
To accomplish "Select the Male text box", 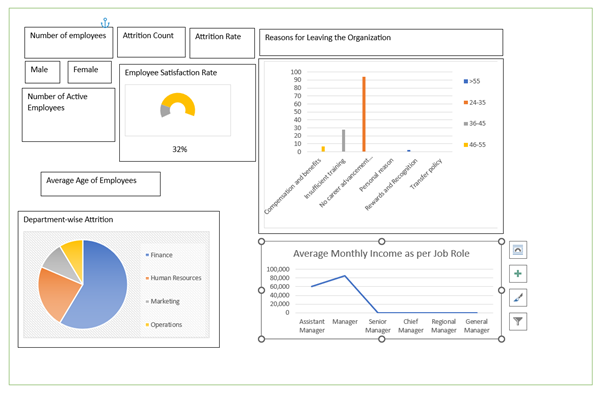I will point(43,72).
